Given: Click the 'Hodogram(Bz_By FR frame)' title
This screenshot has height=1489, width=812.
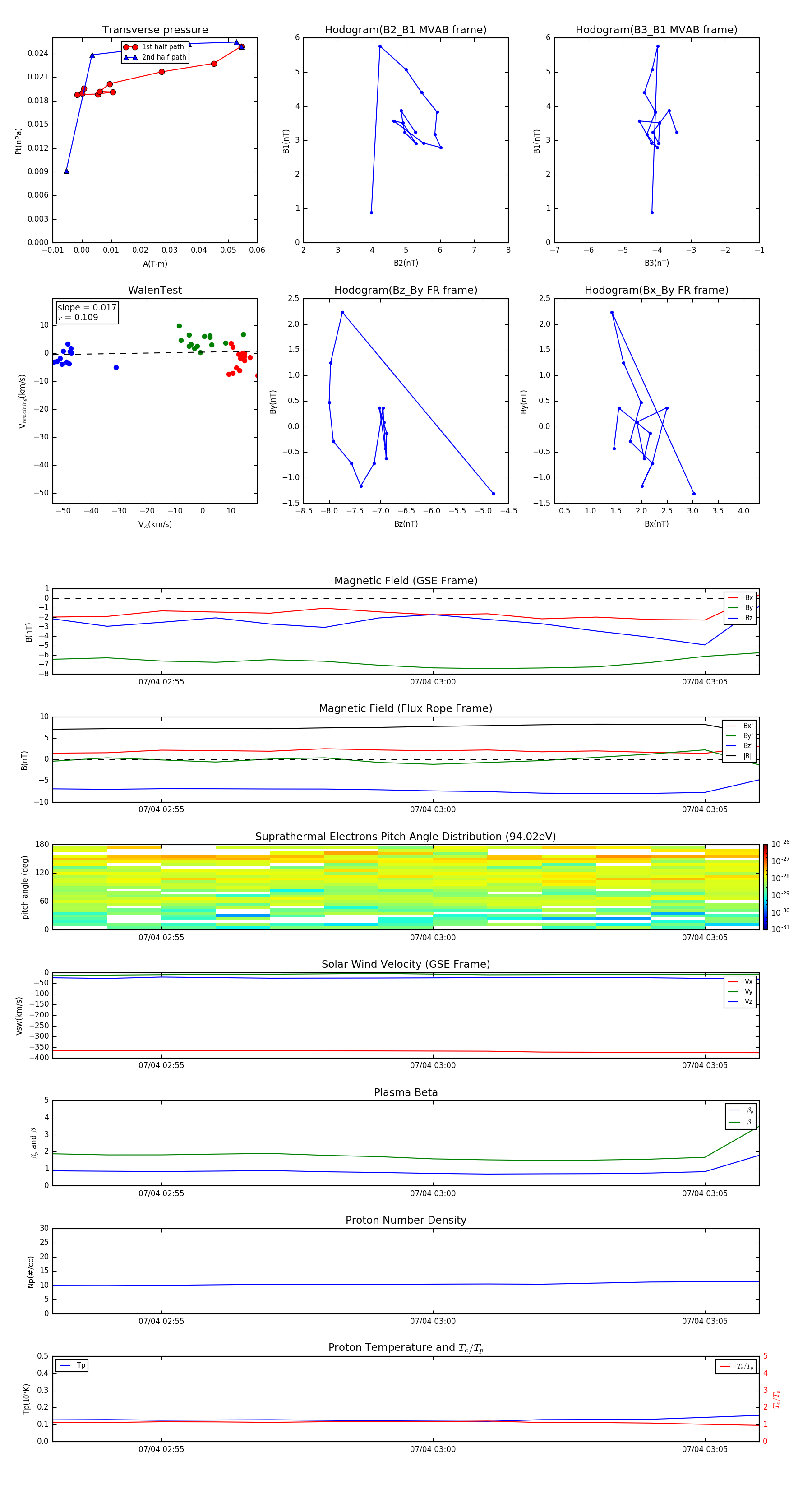Looking at the screenshot, I should [x=406, y=290].
